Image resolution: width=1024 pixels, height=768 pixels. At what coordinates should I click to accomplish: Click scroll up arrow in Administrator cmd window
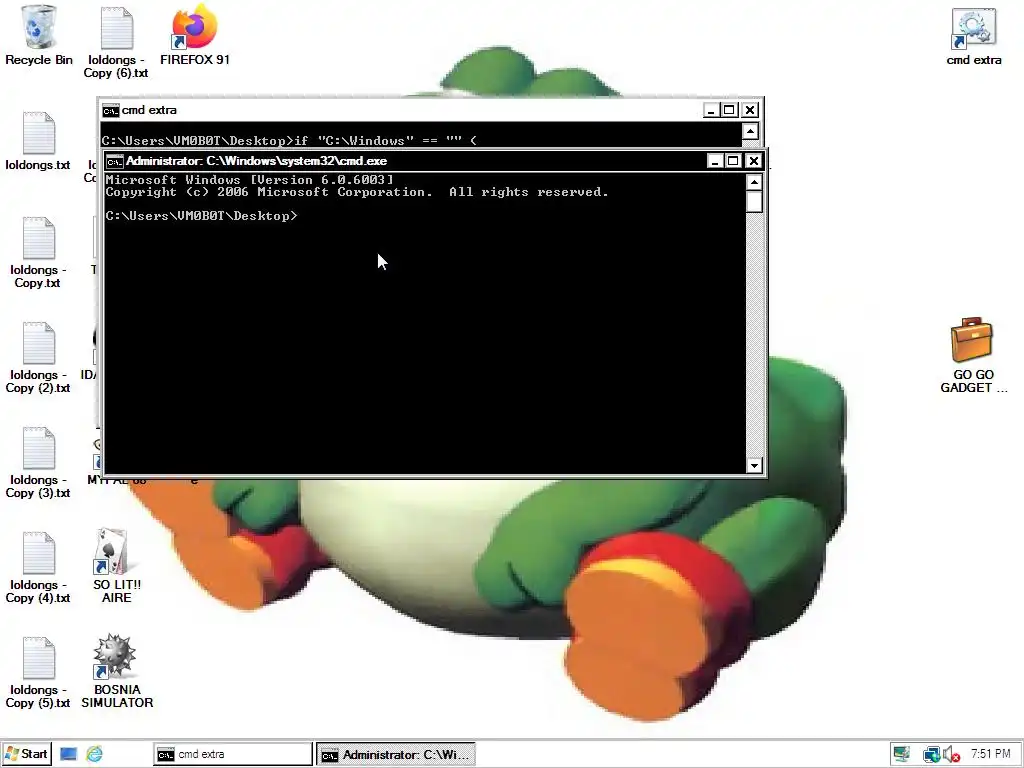754,182
